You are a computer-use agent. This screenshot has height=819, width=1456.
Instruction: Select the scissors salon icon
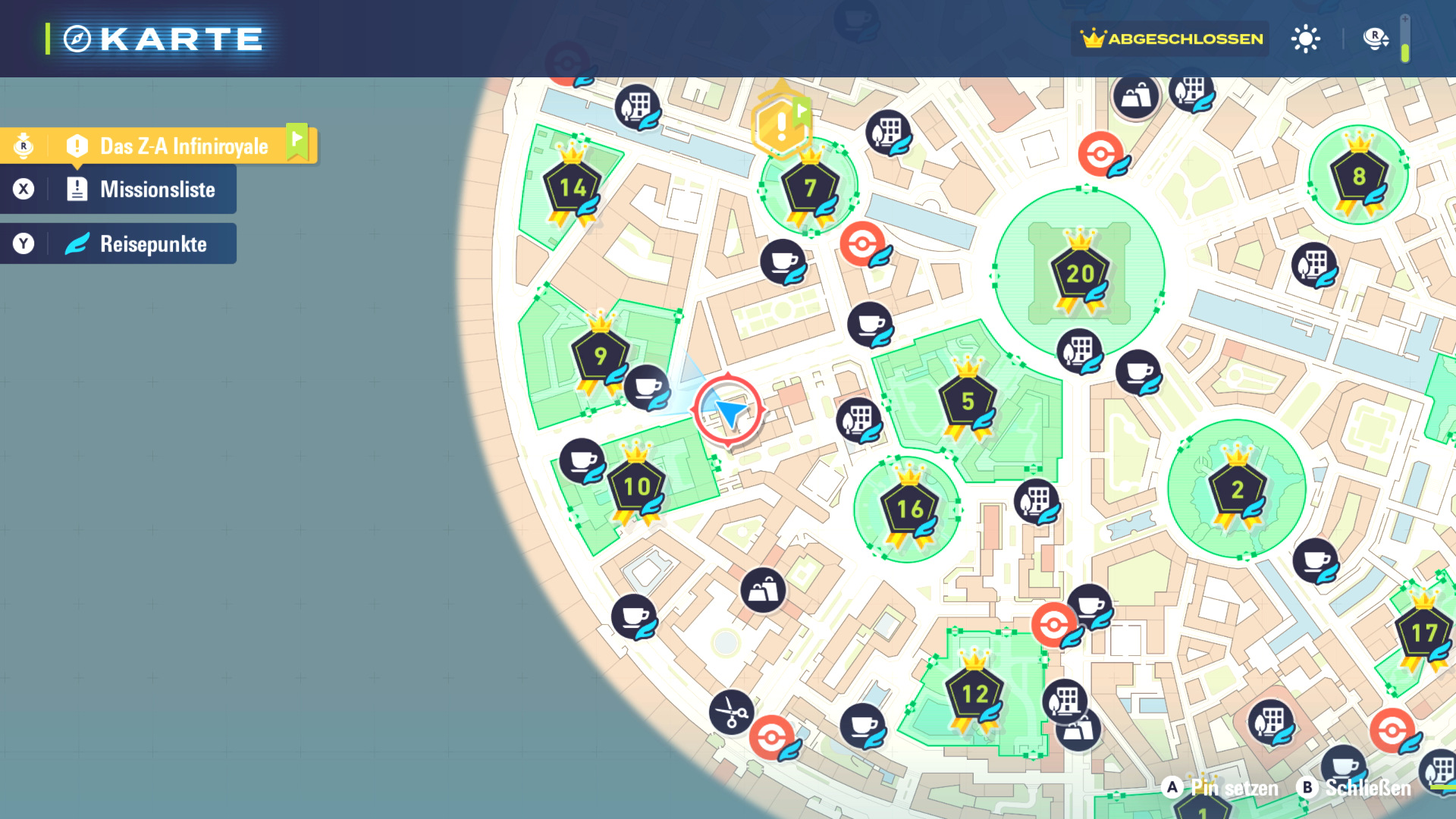(x=731, y=712)
